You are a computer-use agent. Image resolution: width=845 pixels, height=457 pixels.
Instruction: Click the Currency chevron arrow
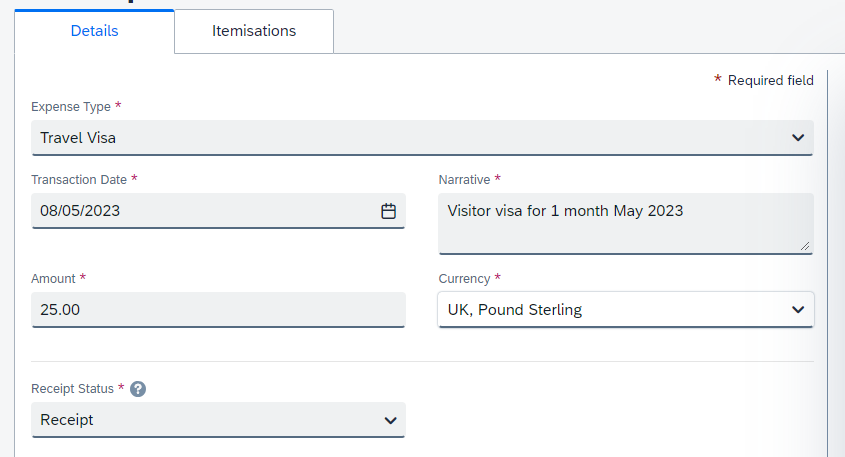pos(797,310)
